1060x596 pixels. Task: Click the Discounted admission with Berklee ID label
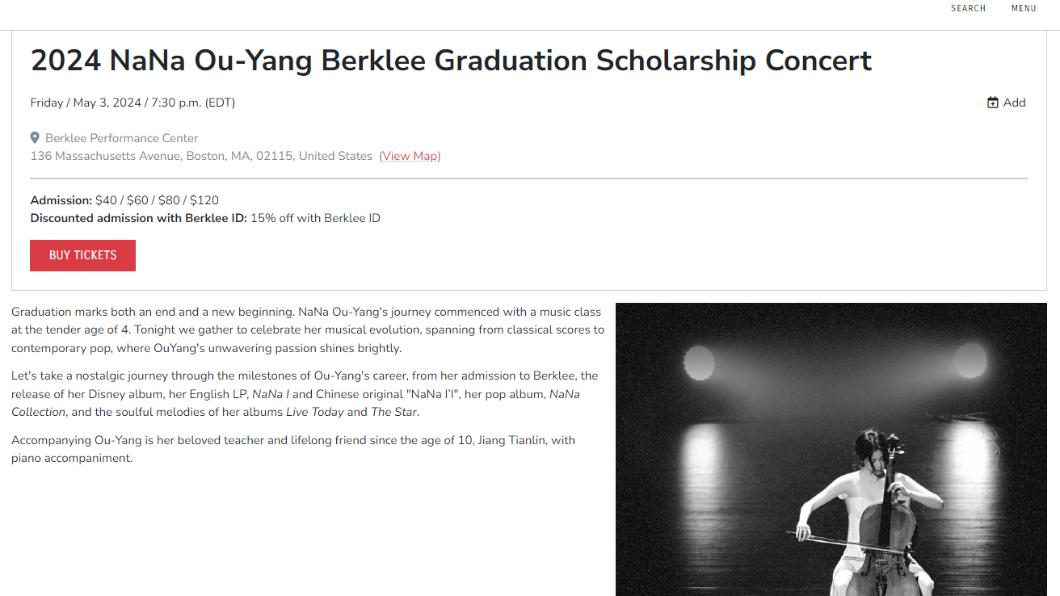coord(139,218)
